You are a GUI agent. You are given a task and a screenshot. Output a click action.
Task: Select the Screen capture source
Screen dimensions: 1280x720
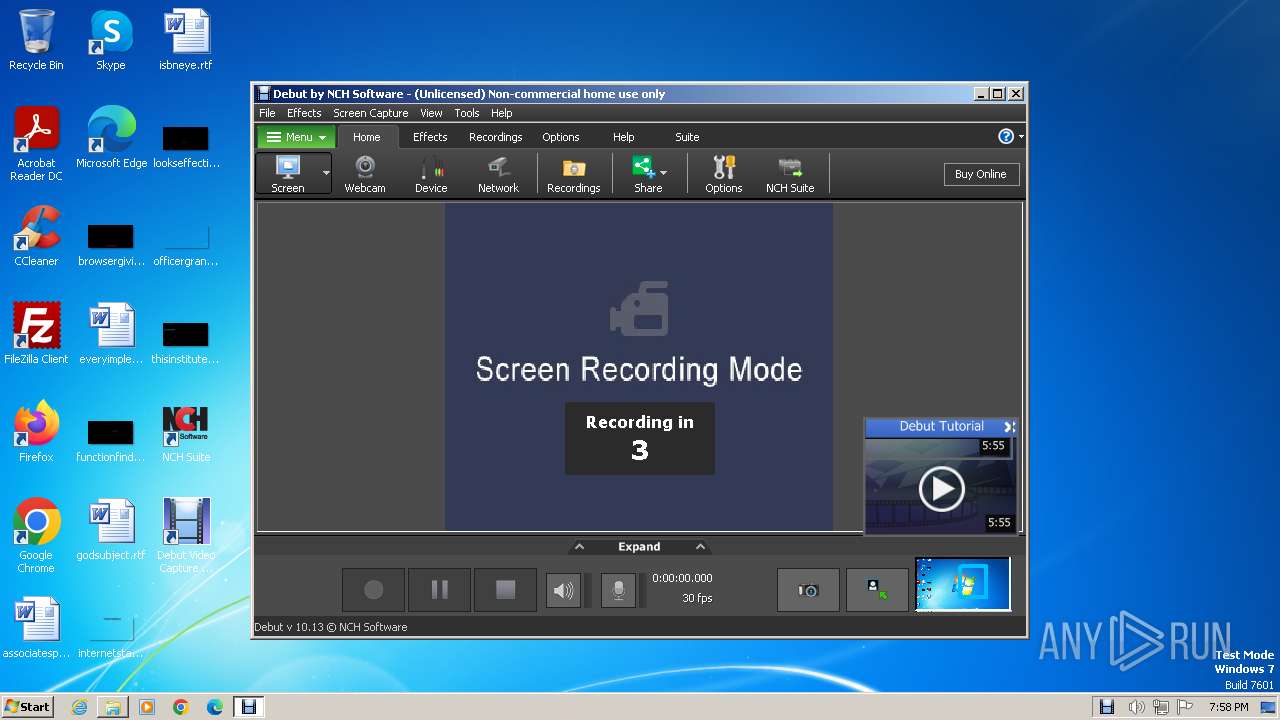(x=288, y=174)
